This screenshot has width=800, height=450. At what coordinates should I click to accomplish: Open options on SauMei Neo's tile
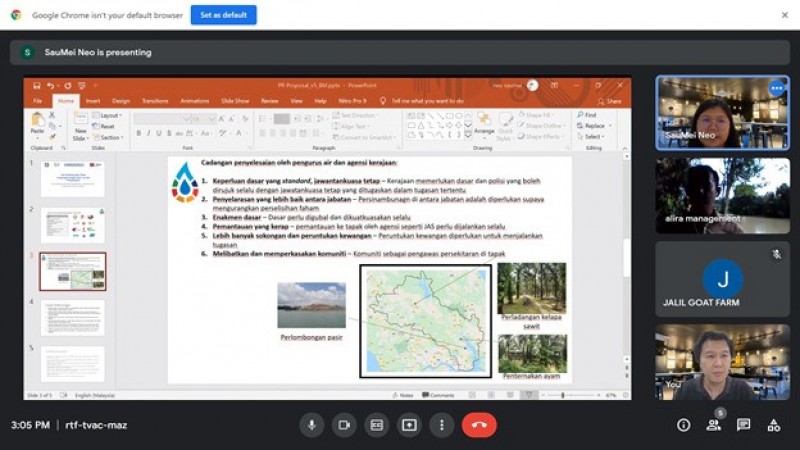(x=776, y=89)
